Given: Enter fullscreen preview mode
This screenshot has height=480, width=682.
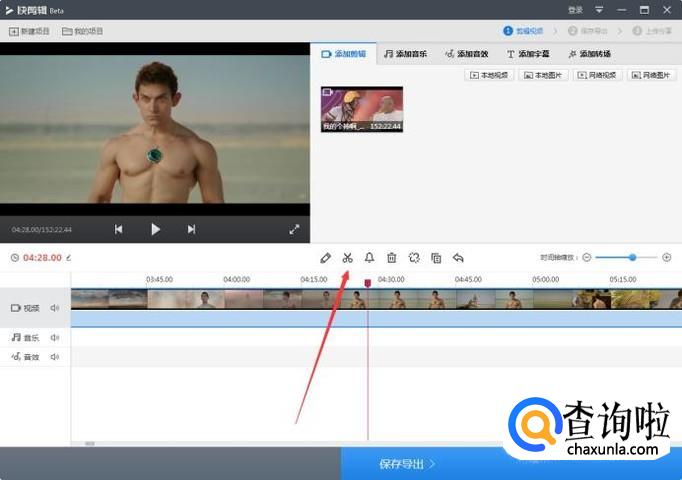Looking at the screenshot, I should (294, 229).
